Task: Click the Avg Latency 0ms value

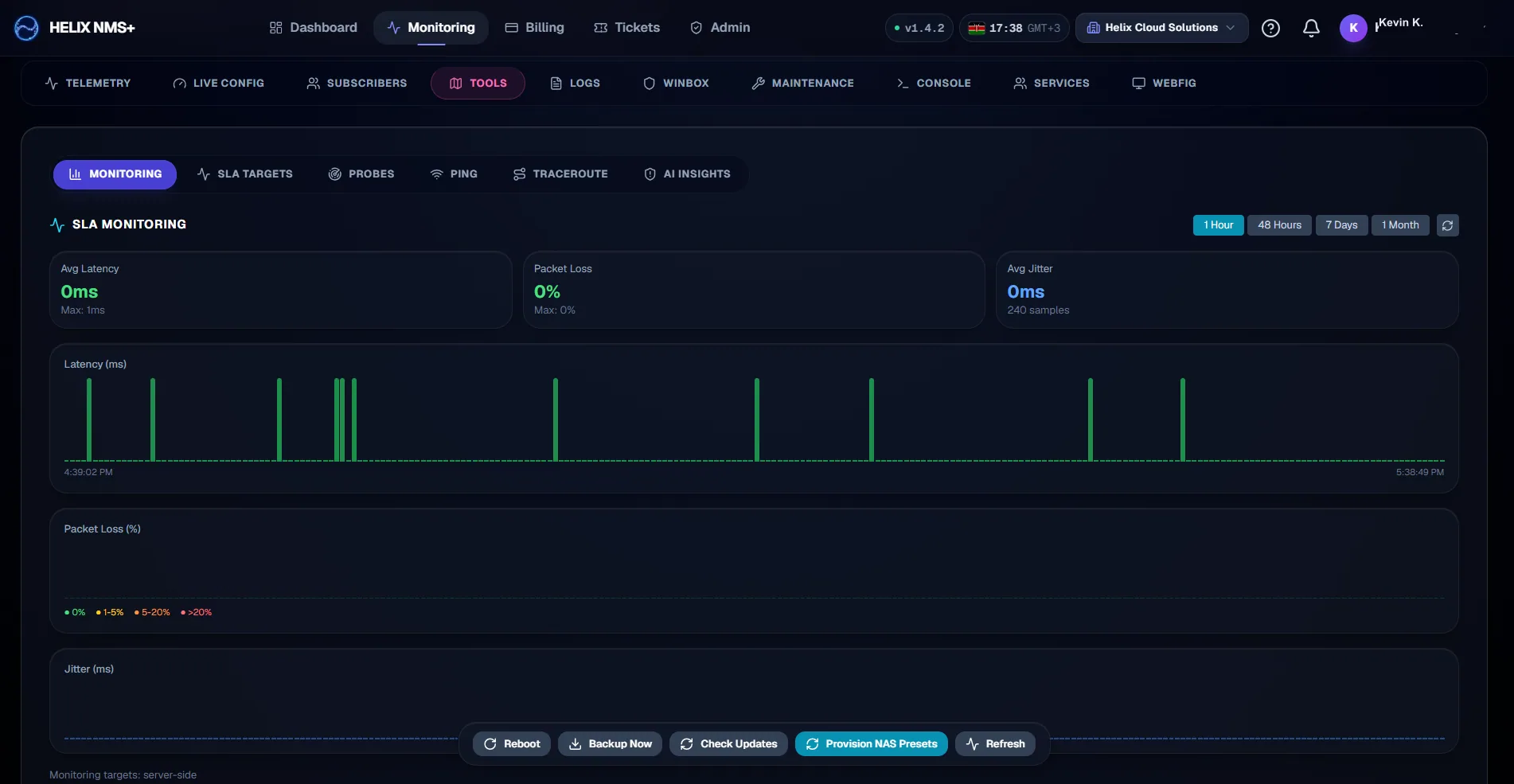Action: [x=80, y=292]
